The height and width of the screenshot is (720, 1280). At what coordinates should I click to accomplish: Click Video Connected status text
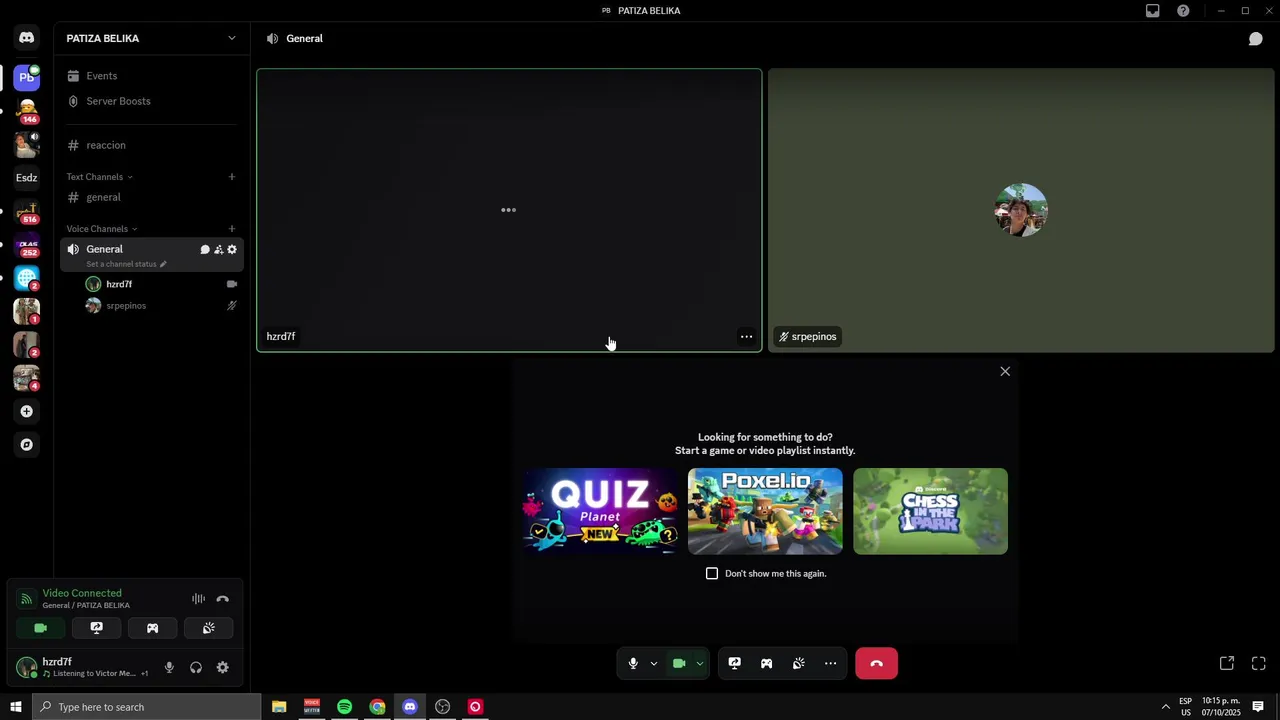pos(82,593)
